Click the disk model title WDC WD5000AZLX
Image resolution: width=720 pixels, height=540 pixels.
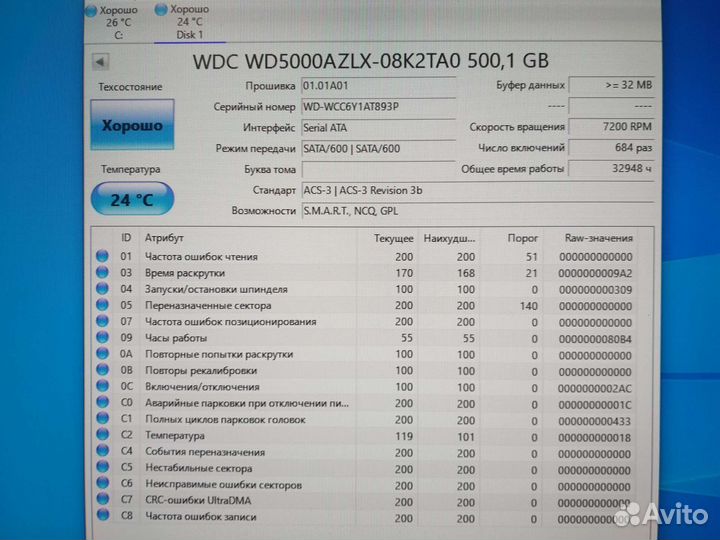click(x=371, y=61)
